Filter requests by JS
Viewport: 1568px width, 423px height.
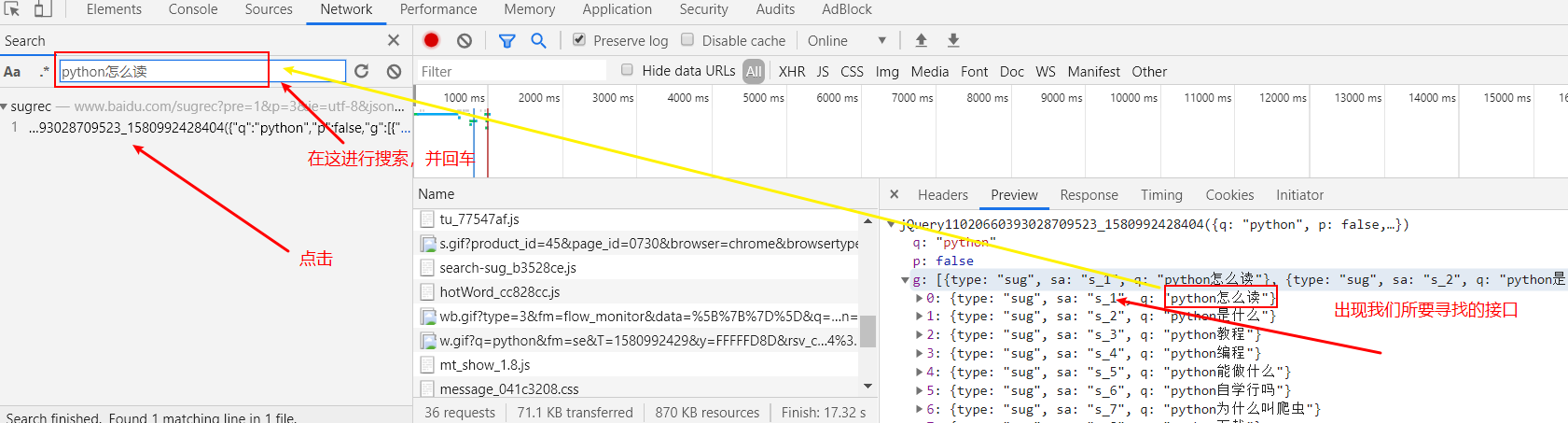pyautogui.click(x=823, y=71)
